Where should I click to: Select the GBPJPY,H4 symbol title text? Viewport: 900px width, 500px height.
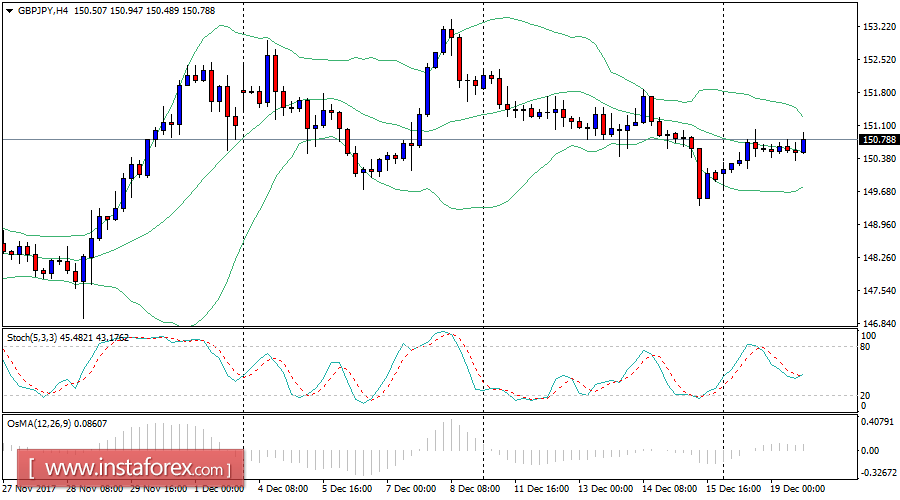pos(43,10)
